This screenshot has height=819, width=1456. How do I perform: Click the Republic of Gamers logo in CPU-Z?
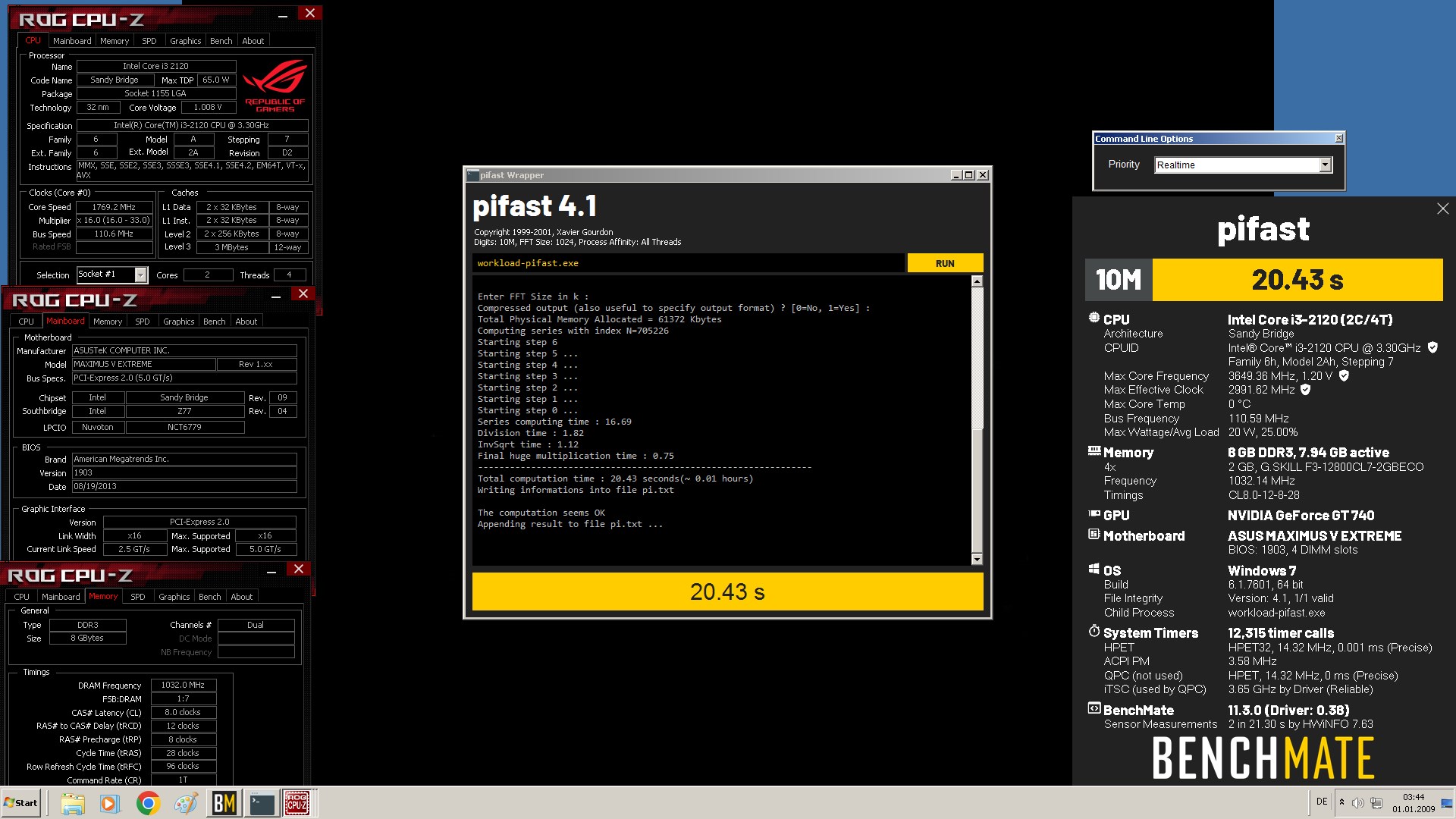point(275,86)
